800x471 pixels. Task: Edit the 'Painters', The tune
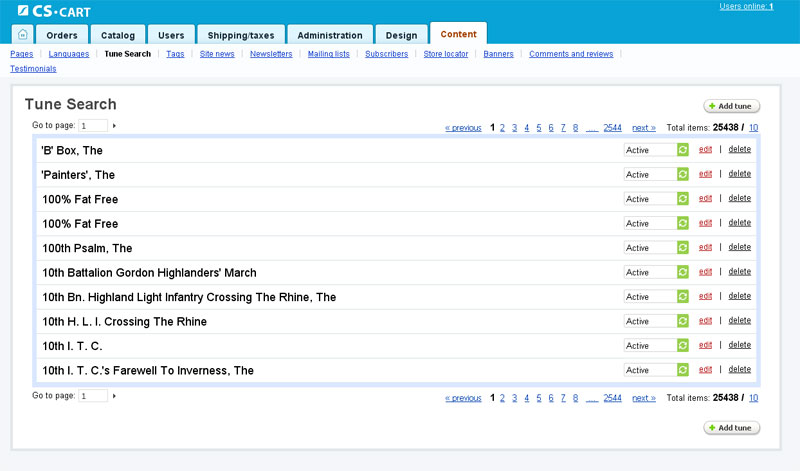[x=705, y=174]
